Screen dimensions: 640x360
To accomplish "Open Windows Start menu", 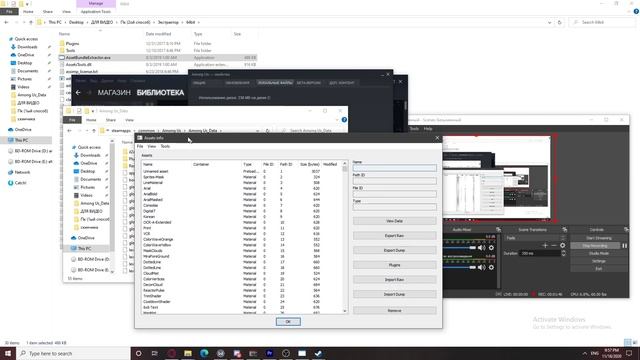I will click(8, 353).
